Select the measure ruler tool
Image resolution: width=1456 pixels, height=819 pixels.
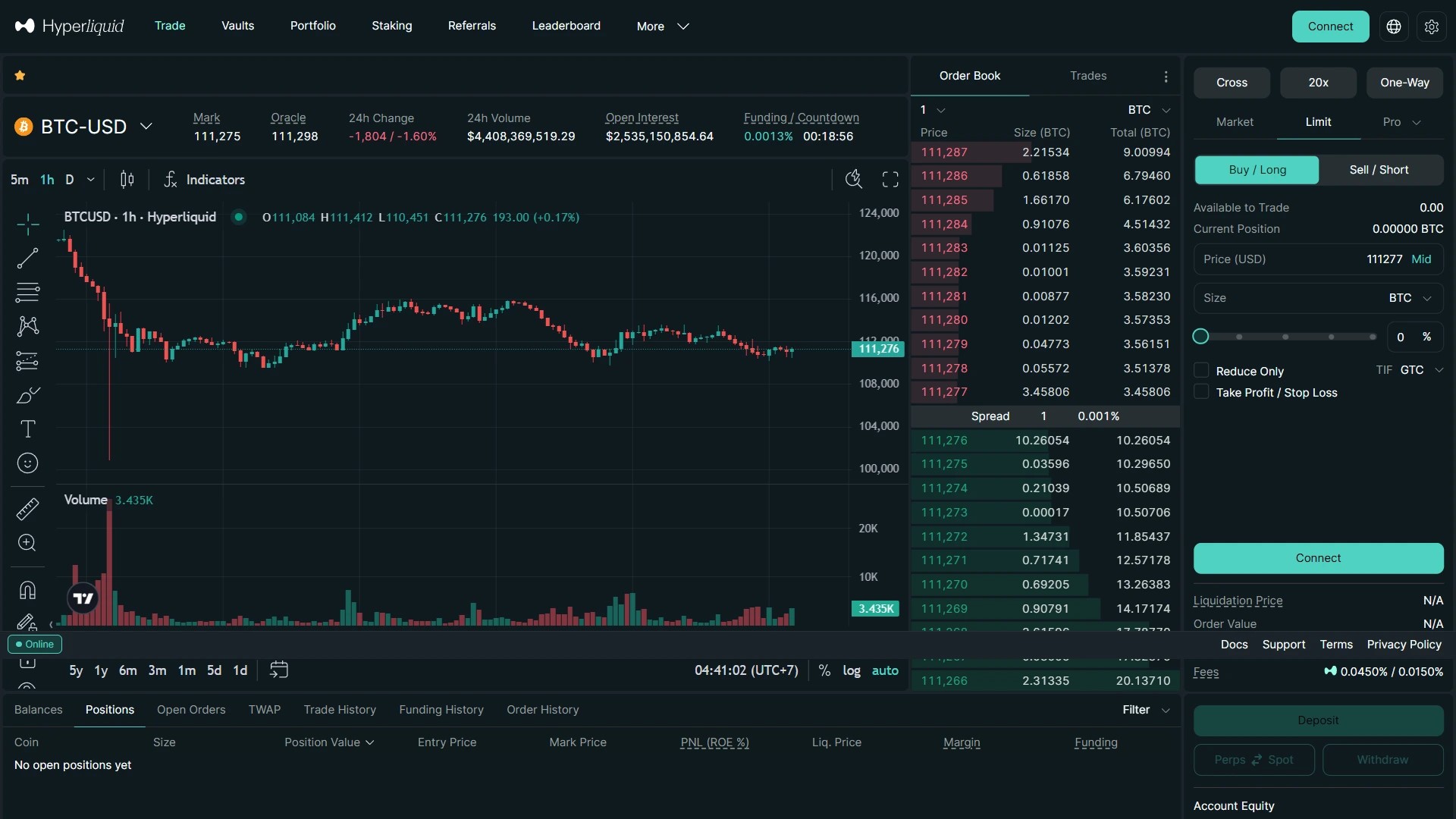click(27, 508)
